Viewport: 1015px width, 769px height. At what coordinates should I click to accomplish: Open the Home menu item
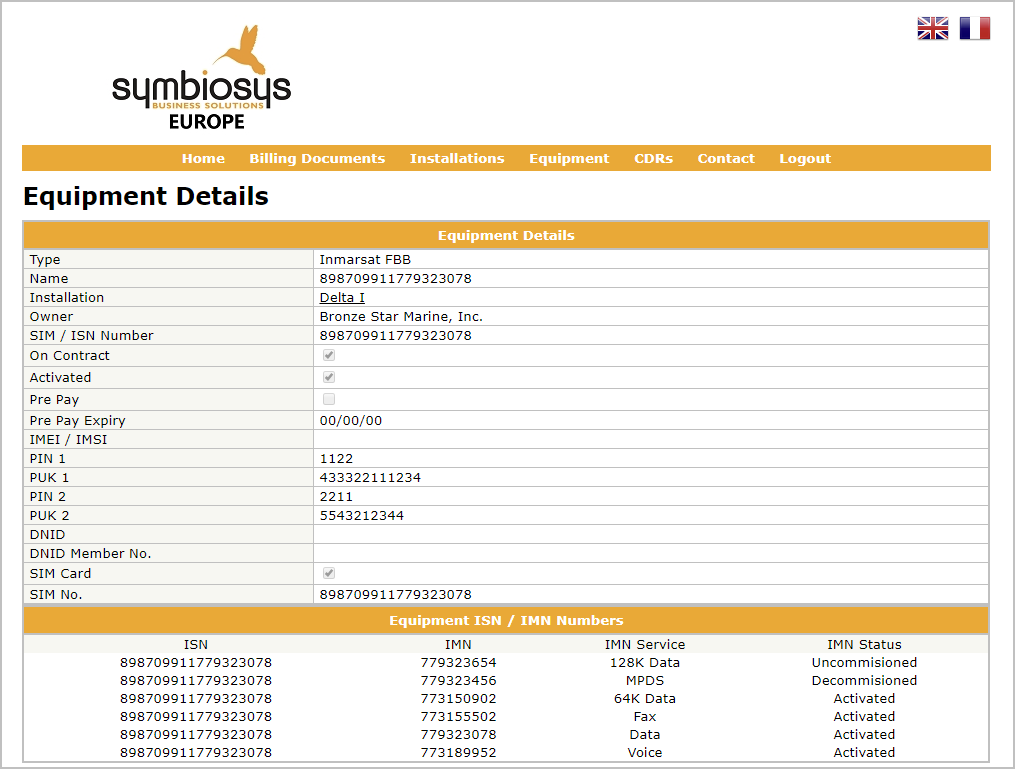[x=203, y=158]
